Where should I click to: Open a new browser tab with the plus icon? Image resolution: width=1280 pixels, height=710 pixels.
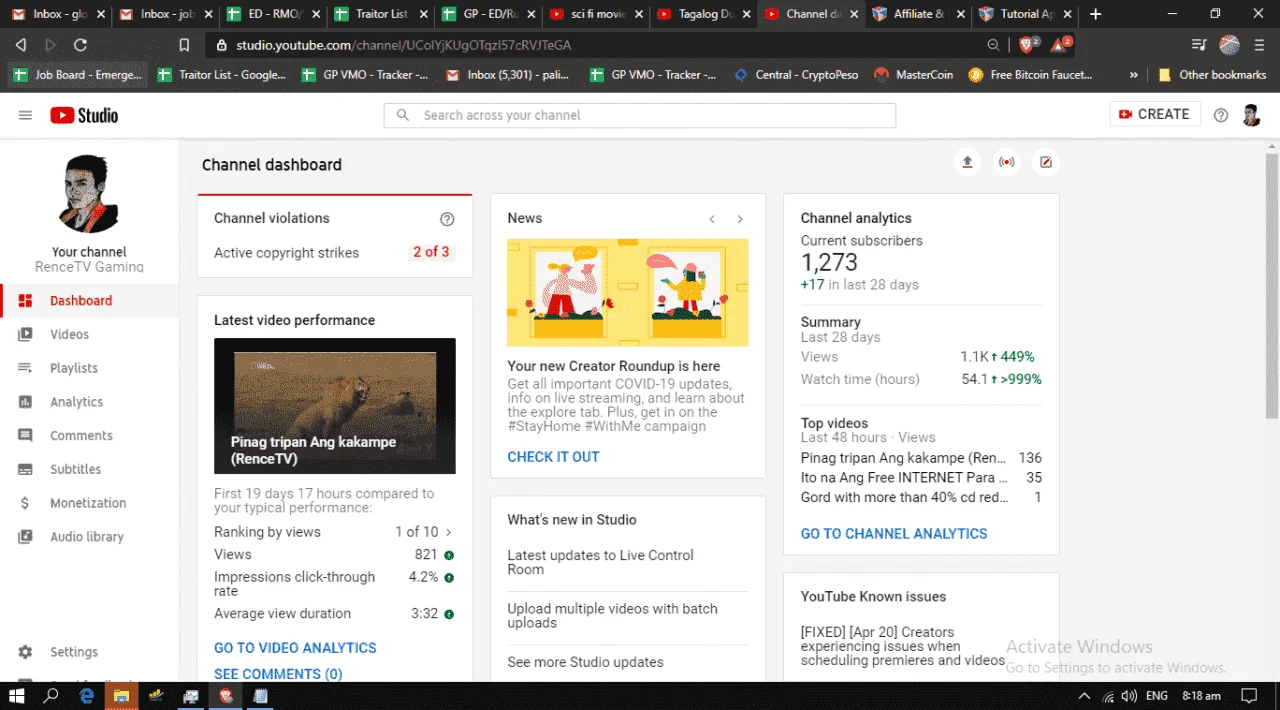coord(1096,14)
